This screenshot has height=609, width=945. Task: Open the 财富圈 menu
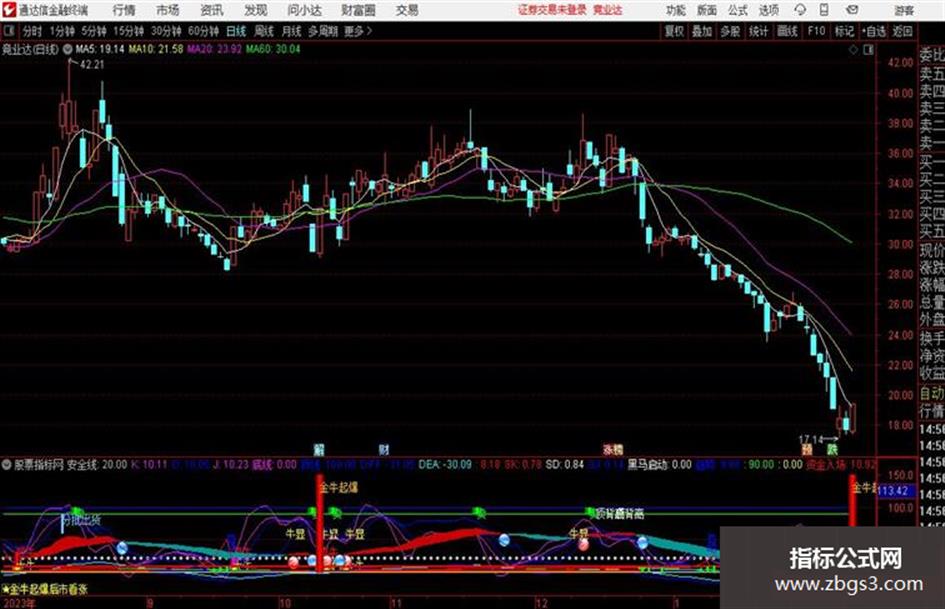pos(359,10)
